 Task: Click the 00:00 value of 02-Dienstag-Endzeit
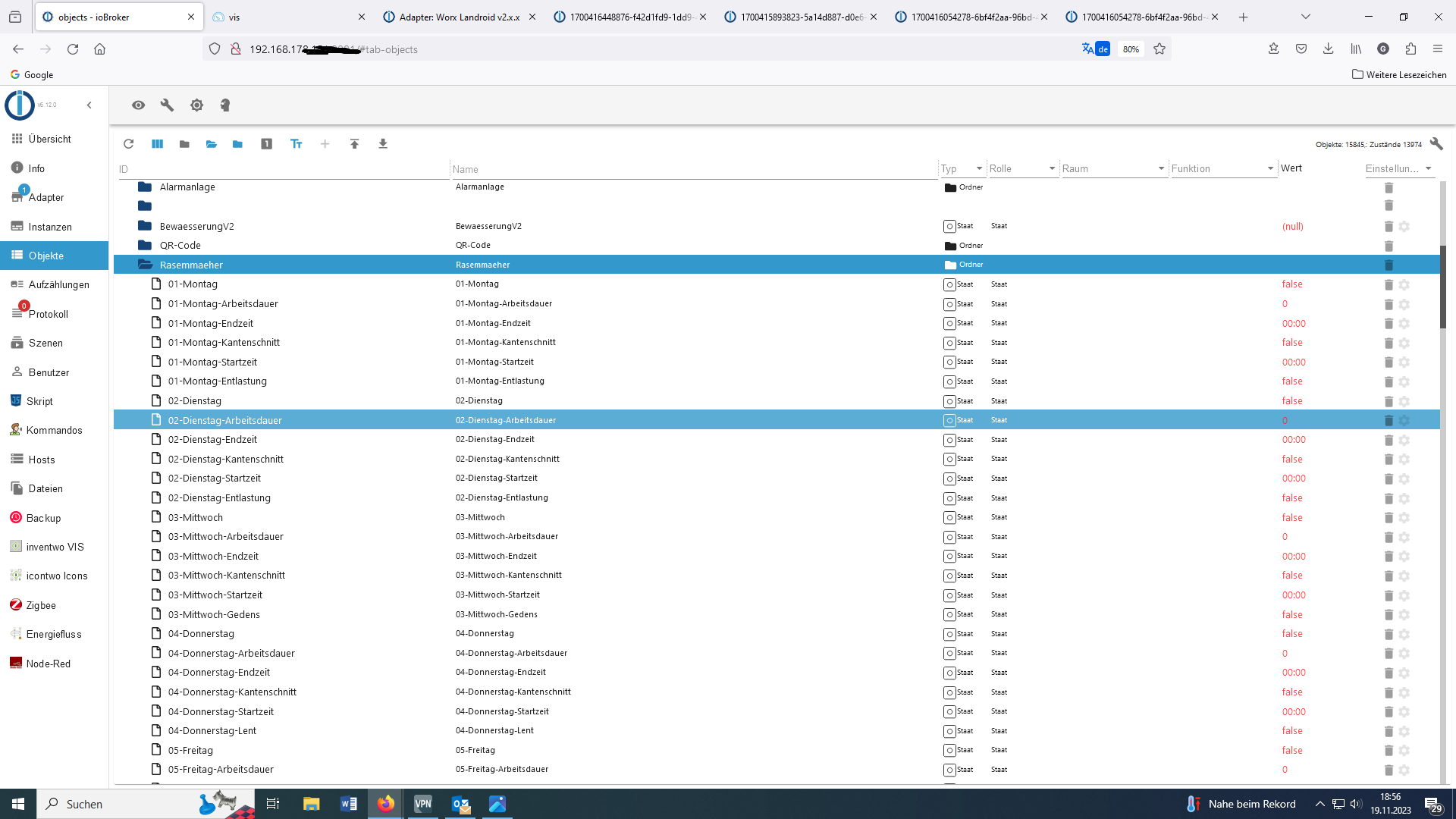tap(1294, 440)
